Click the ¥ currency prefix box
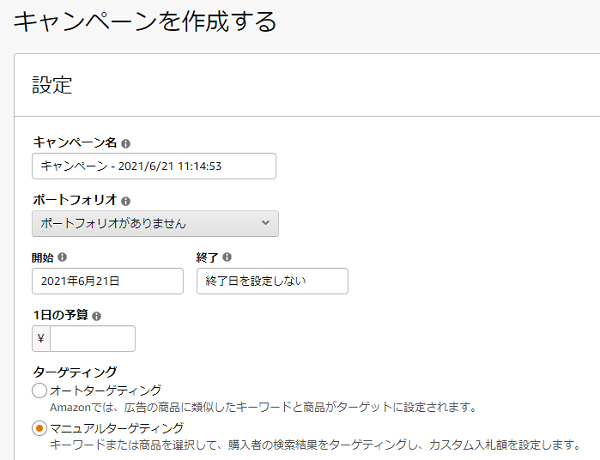 (41, 339)
